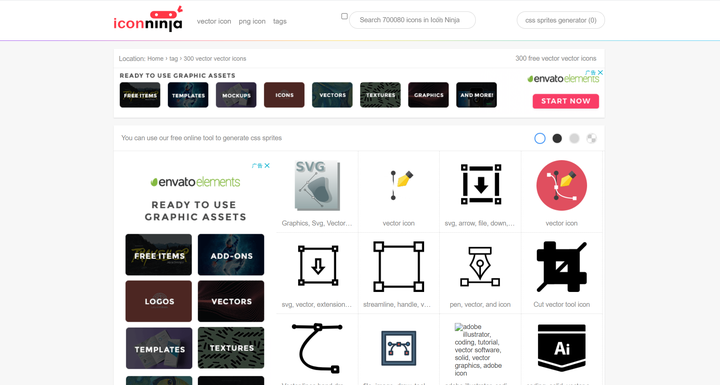Open the hand-drawn bezier curve line icon
The width and height of the screenshot is (720, 385).
pyautogui.click(x=317, y=348)
